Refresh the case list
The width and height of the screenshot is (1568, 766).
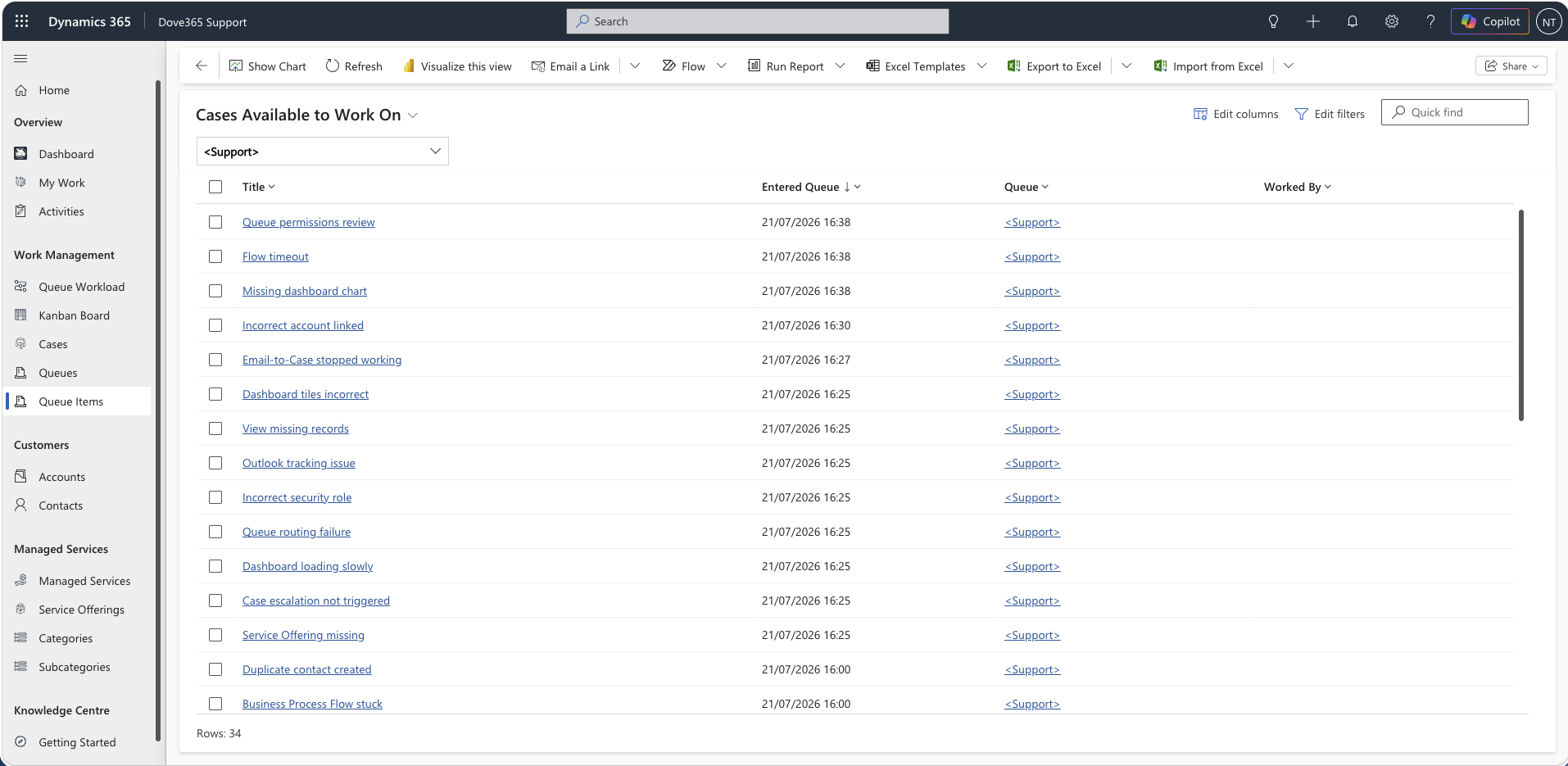click(354, 66)
